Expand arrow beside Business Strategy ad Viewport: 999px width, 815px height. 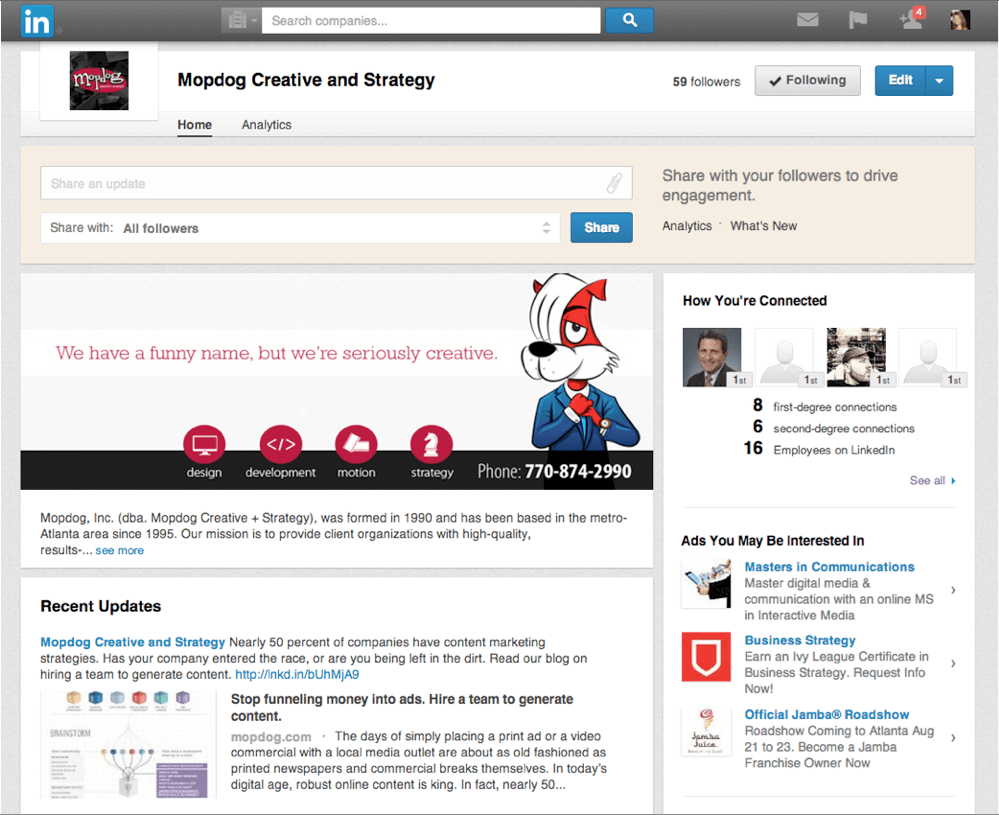coord(953,663)
